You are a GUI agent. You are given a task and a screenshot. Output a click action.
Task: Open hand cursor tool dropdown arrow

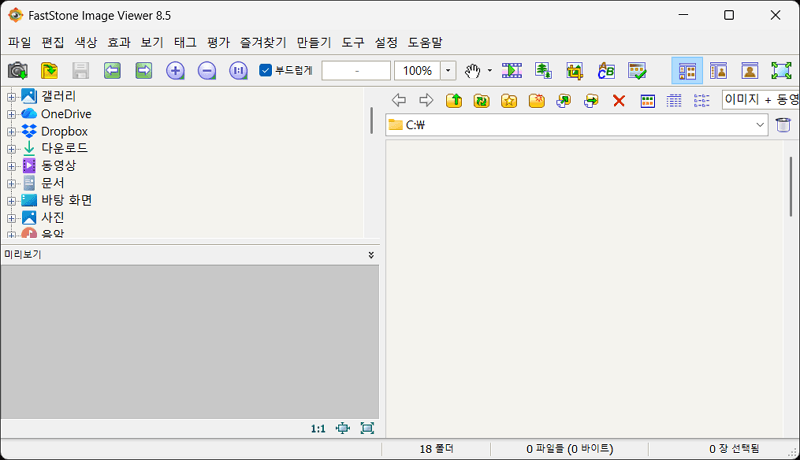pyautogui.click(x=490, y=70)
